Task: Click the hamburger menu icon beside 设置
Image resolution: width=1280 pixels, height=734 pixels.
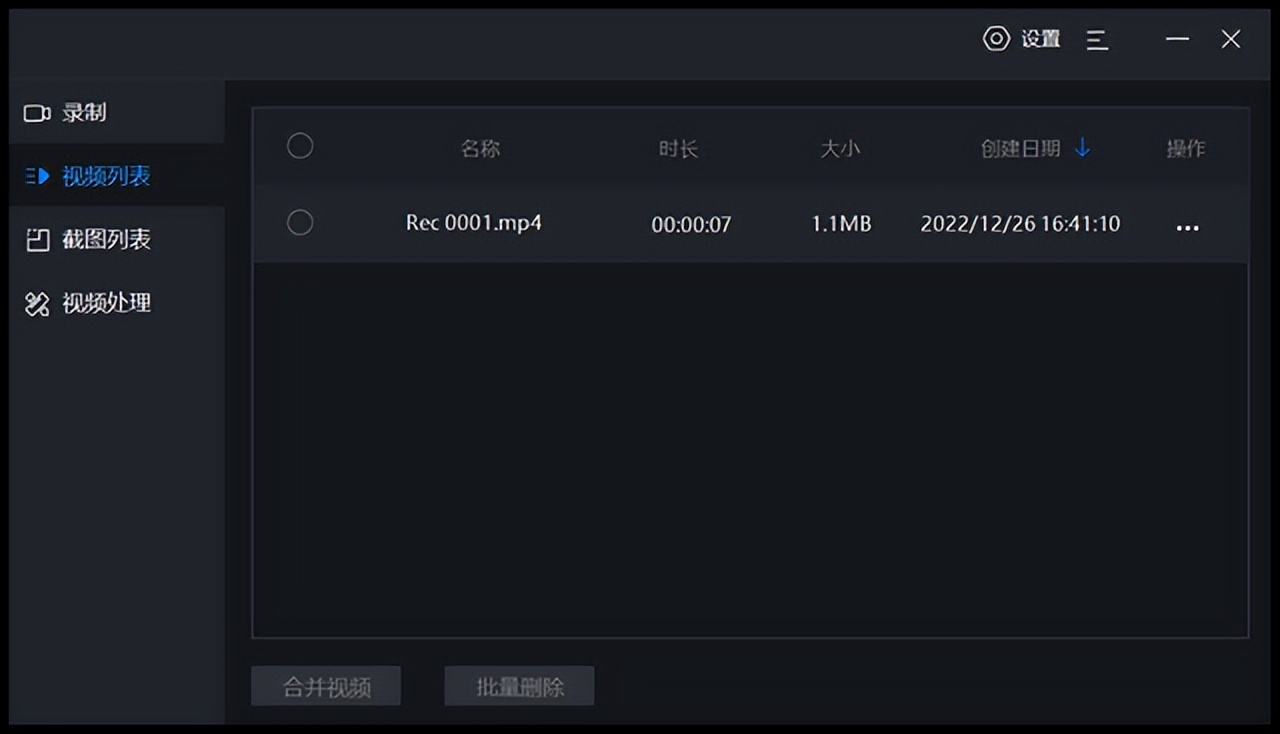Action: pos(1097,40)
